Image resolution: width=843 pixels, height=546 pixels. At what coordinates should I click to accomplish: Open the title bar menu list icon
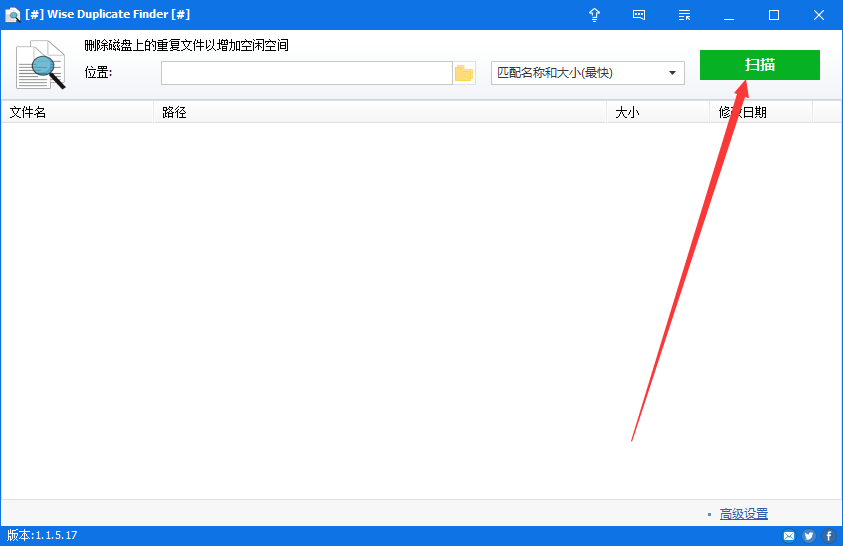684,15
